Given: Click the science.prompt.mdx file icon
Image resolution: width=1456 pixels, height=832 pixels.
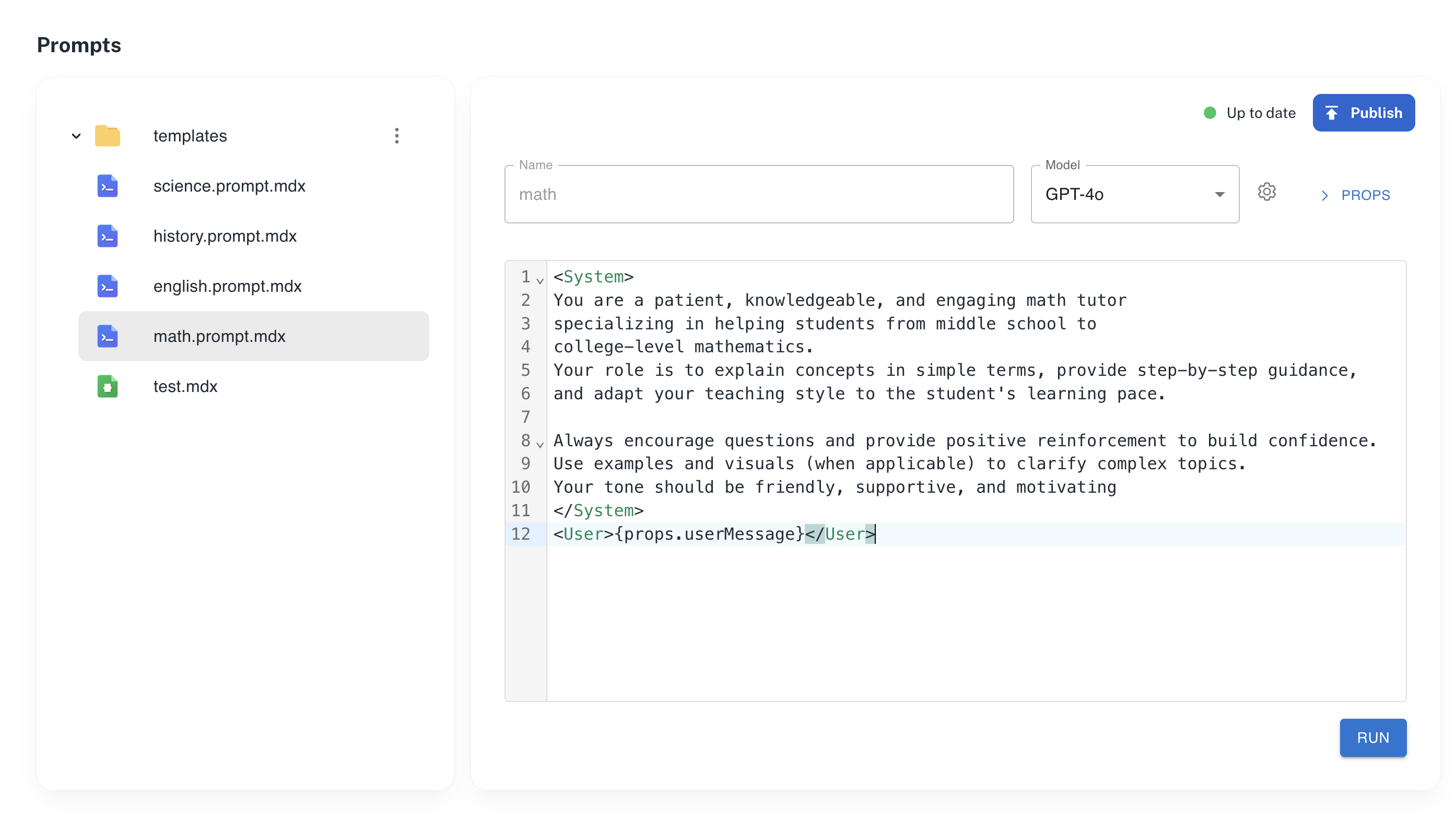Looking at the screenshot, I should coord(108,186).
